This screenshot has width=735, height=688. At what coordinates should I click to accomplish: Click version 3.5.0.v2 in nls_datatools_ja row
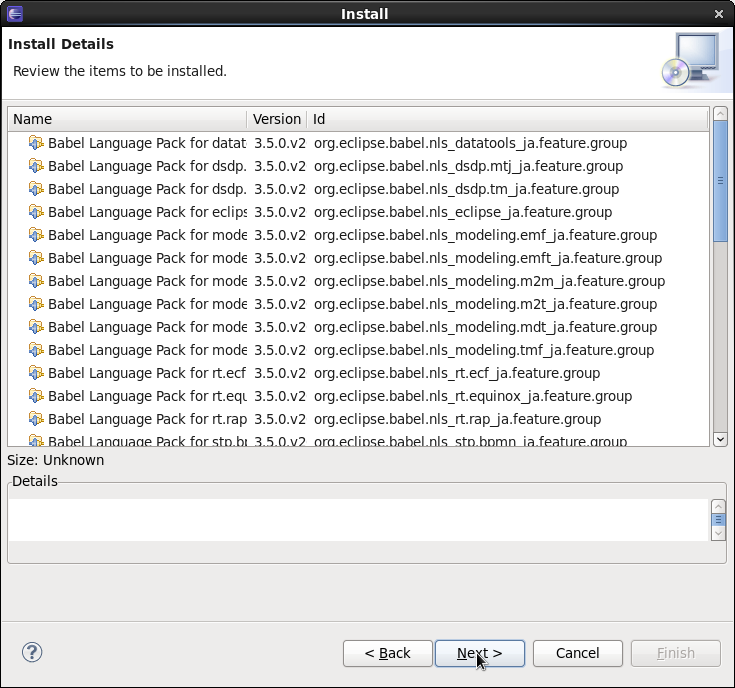280,143
